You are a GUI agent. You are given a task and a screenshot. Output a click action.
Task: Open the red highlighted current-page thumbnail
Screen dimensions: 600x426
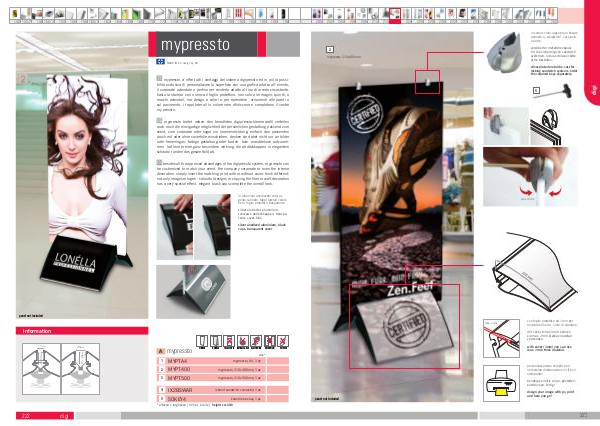coord(395,15)
